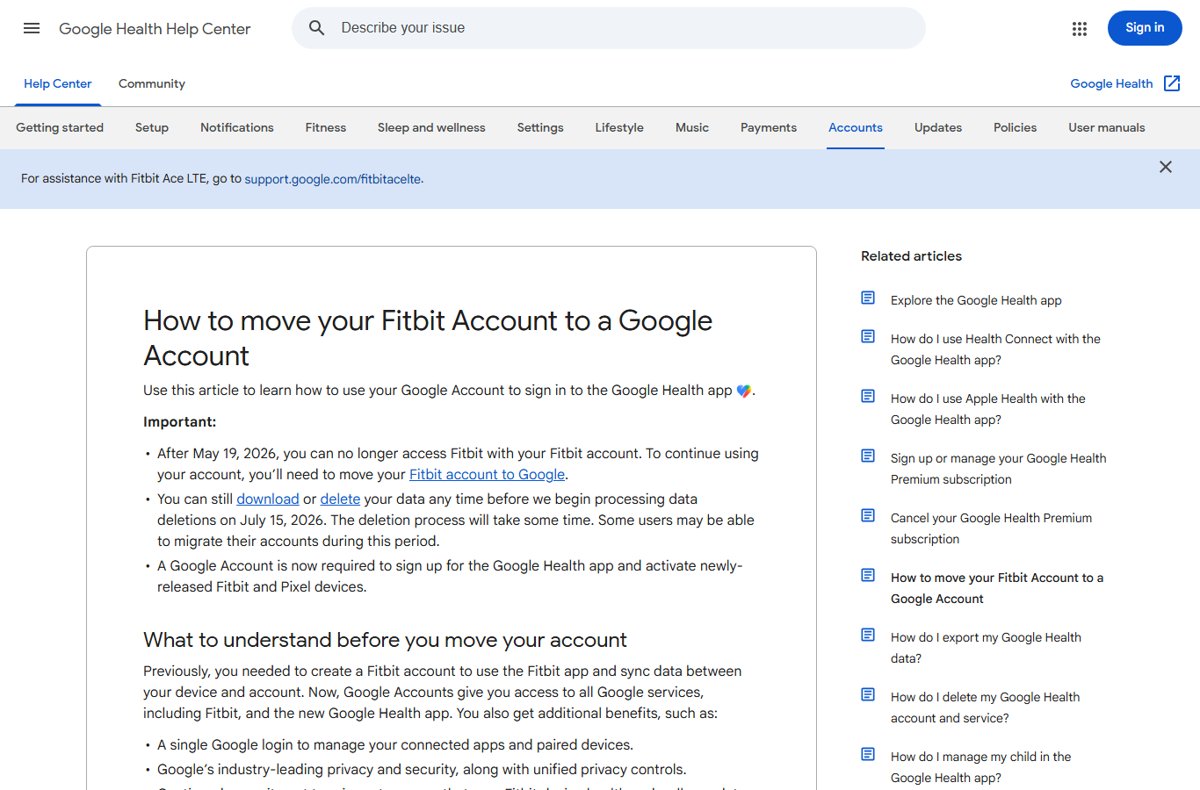Dismiss the Fitbit Ace LTE banner
Screen dimensions: 1200x790
click(1165, 167)
